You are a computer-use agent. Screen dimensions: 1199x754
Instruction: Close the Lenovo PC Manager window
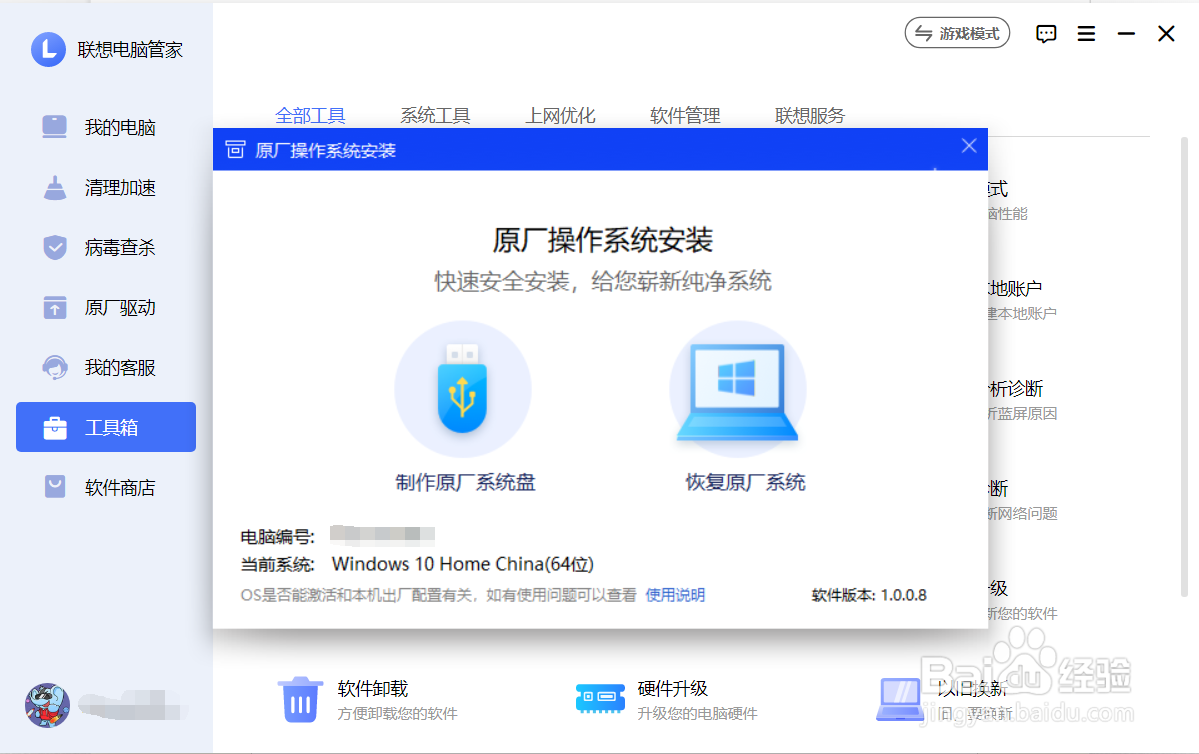coord(1166,34)
